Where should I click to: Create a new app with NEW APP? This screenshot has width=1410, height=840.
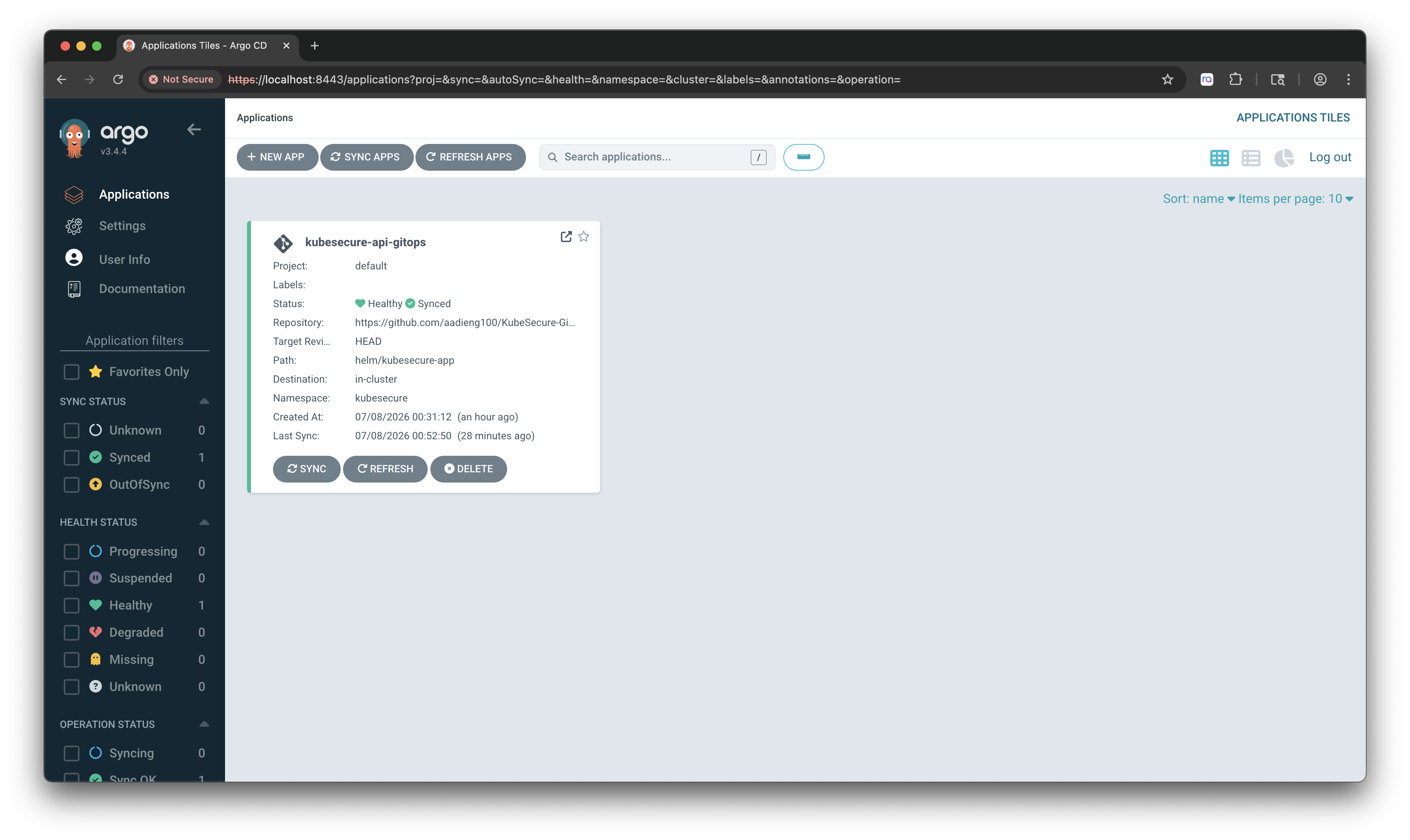tap(277, 157)
